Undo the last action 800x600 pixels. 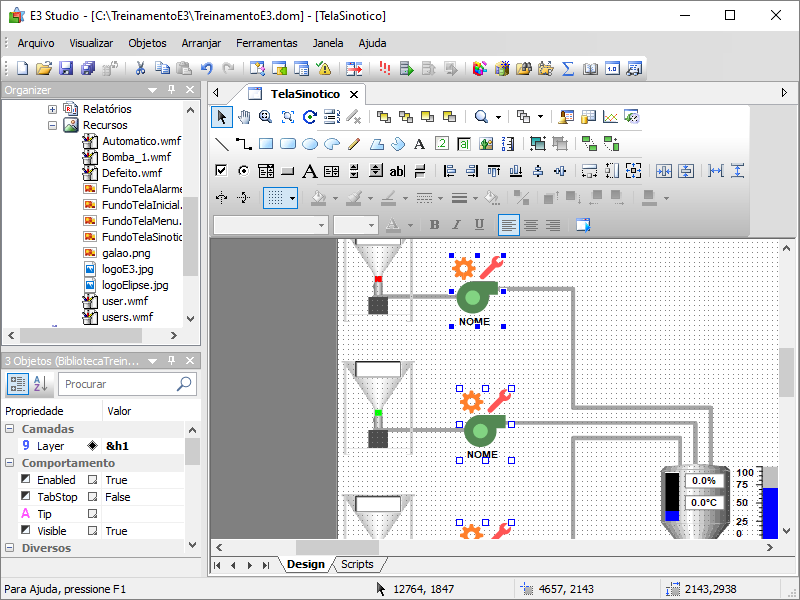coord(206,68)
